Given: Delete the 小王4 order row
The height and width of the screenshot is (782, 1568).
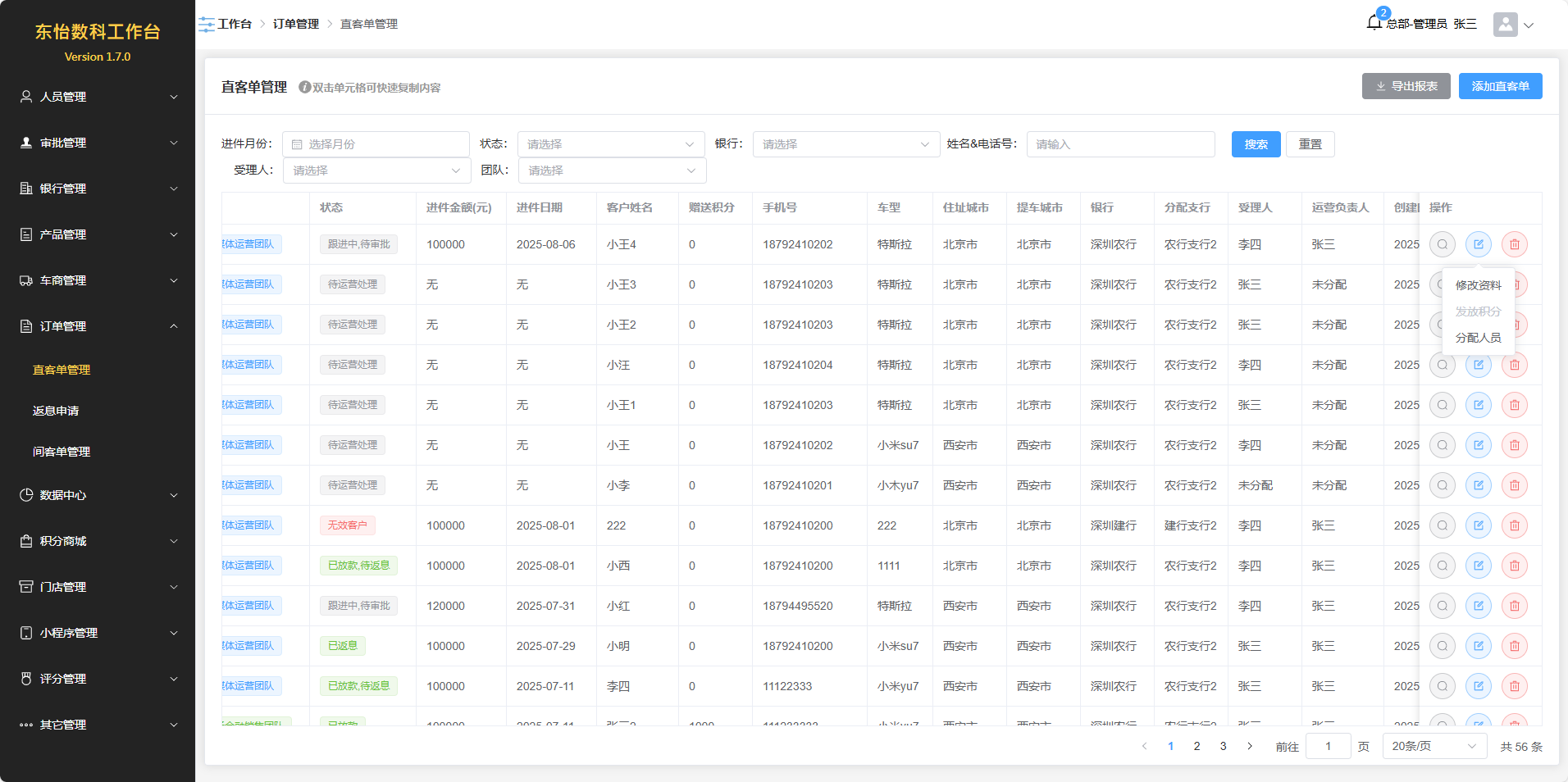Looking at the screenshot, I should tap(1514, 244).
